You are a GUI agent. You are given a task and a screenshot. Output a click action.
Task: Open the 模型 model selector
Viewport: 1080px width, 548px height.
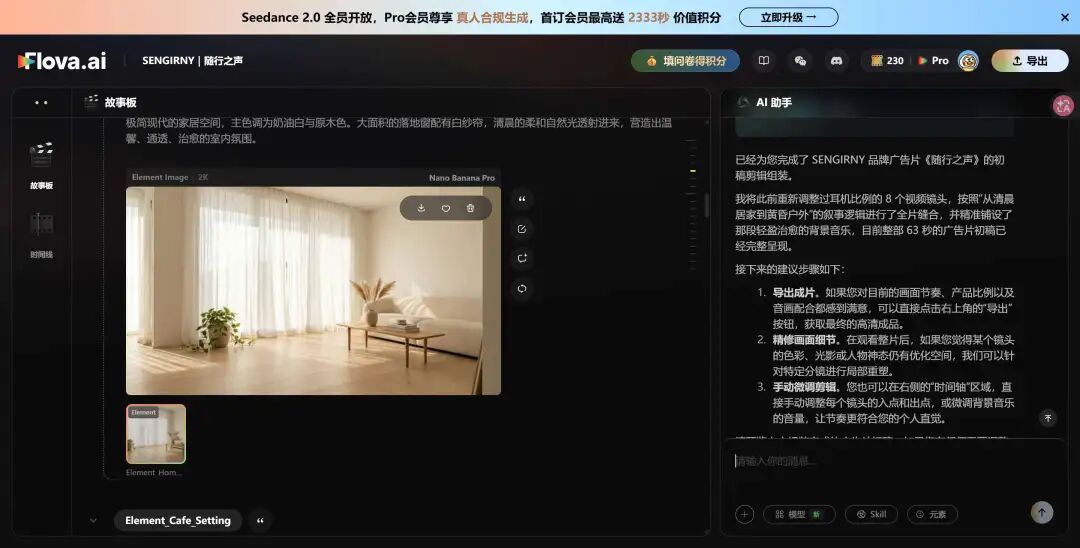pyautogui.click(x=799, y=514)
